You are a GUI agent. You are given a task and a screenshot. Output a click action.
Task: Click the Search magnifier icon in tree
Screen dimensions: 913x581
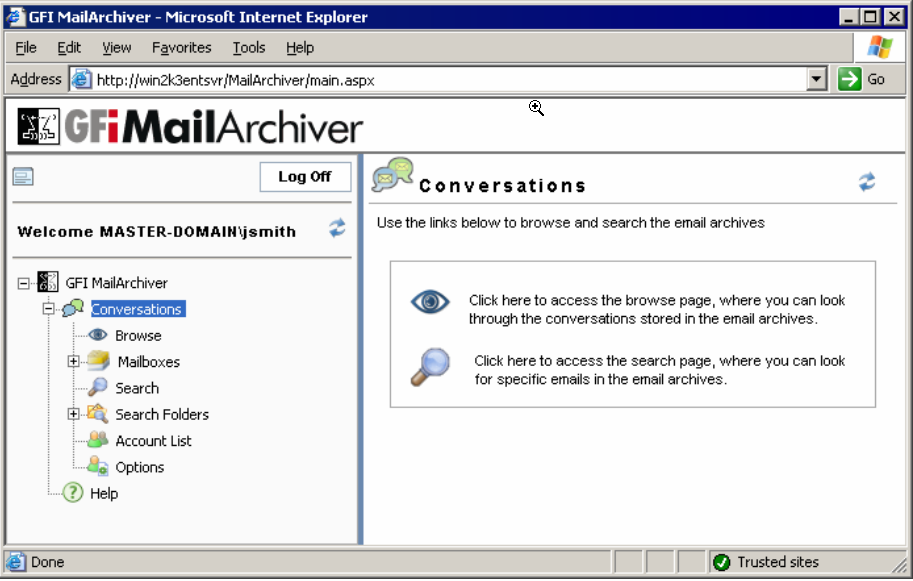pos(97,387)
